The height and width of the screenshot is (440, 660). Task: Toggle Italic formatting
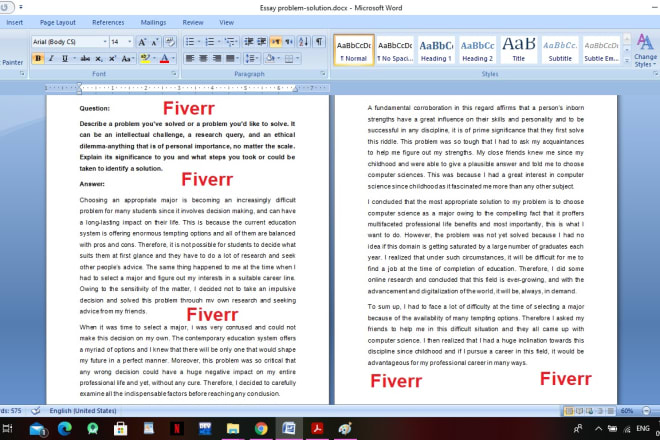pos(51,59)
